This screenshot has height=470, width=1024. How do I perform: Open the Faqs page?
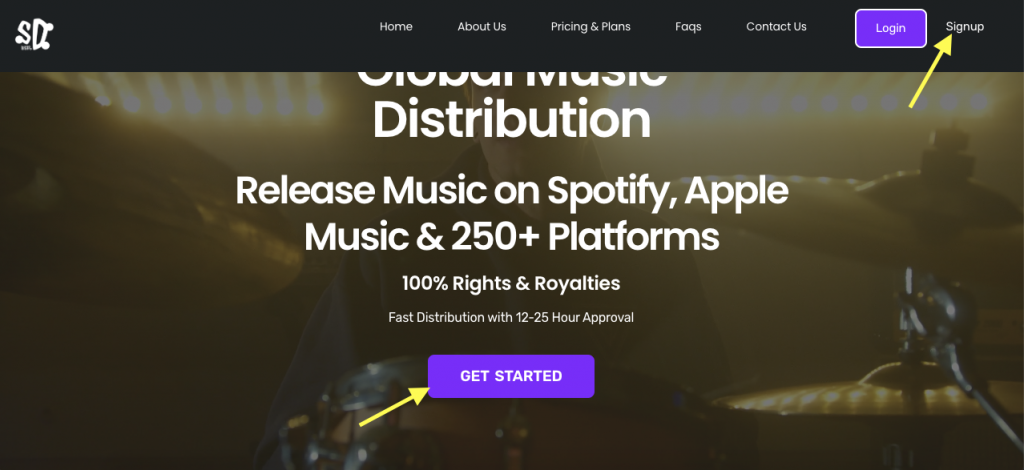(688, 27)
